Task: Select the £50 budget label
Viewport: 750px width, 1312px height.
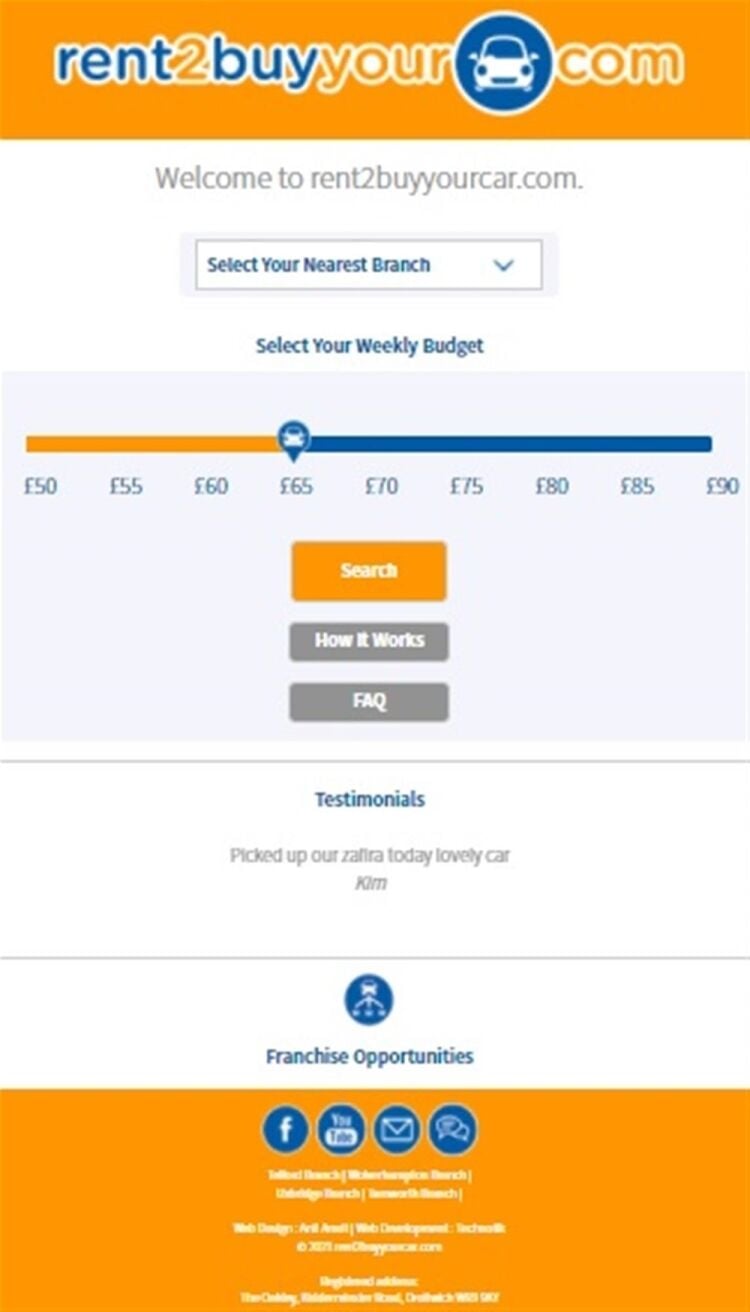Action: pyautogui.click(x=41, y=487)
